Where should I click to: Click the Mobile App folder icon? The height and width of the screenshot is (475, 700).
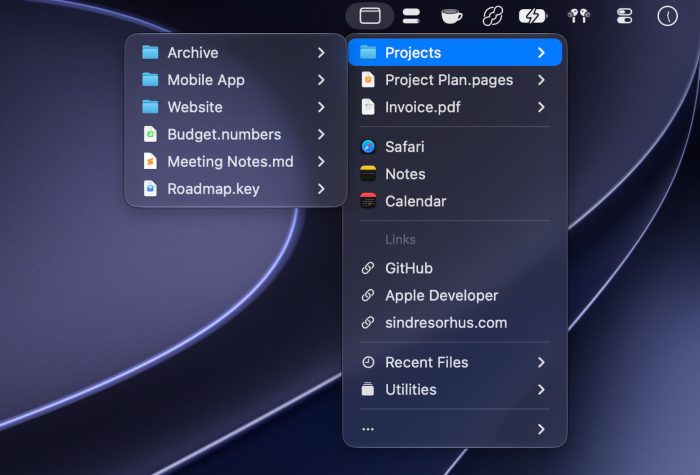150,80
